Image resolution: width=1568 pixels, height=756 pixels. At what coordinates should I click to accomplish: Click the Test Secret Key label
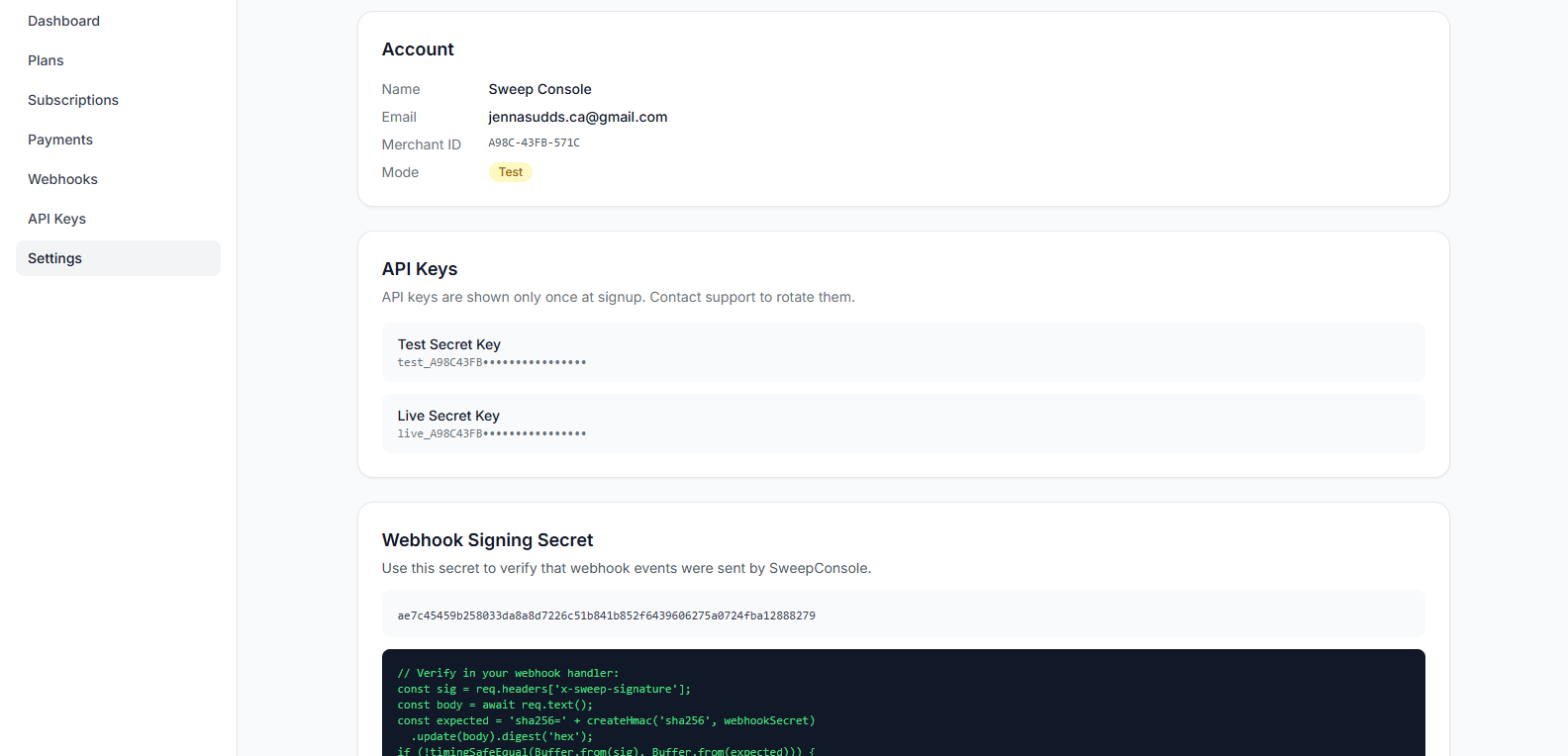[x=449, y=344]
